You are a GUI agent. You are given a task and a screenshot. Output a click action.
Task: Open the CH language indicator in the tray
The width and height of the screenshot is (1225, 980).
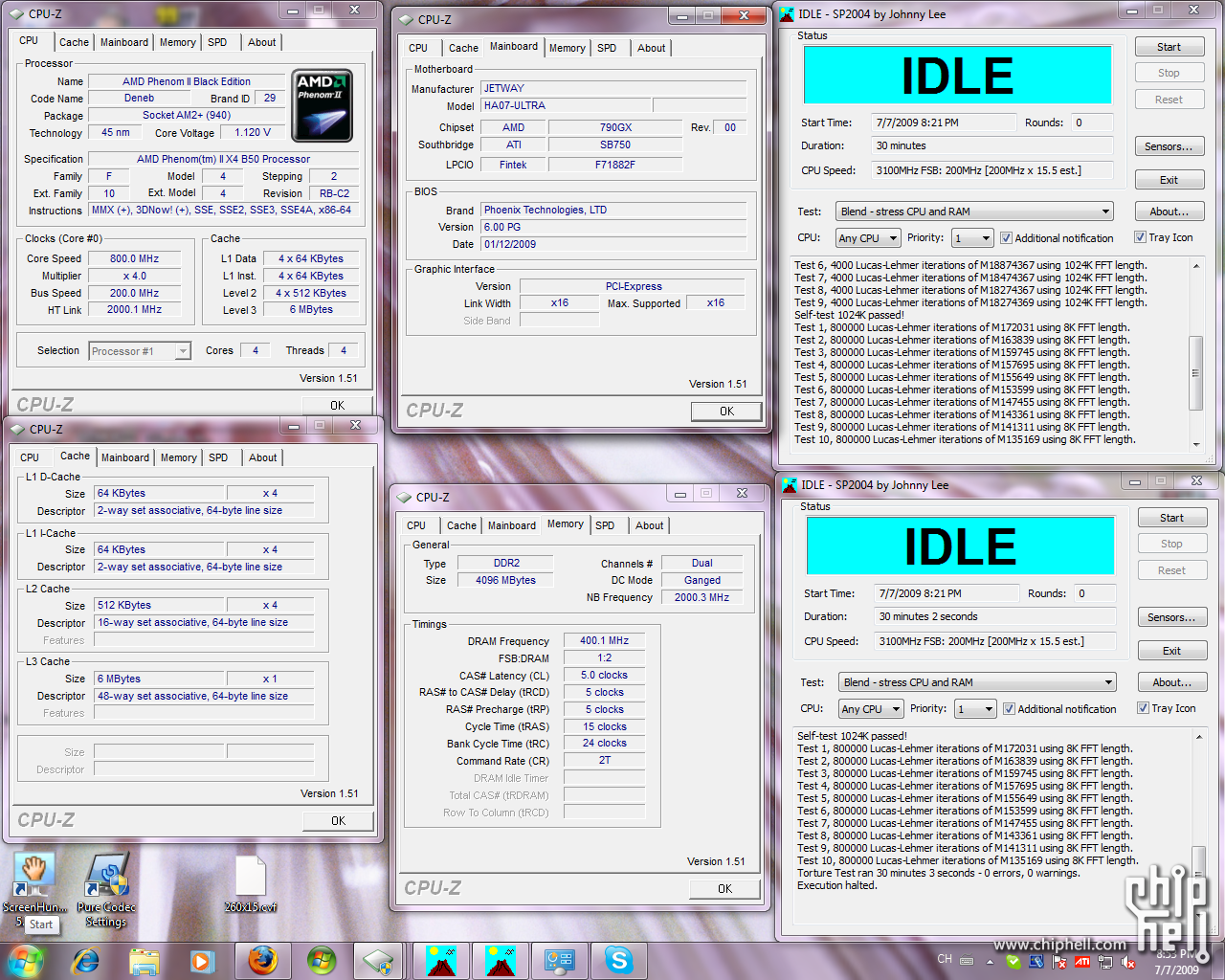coord(945,959)
